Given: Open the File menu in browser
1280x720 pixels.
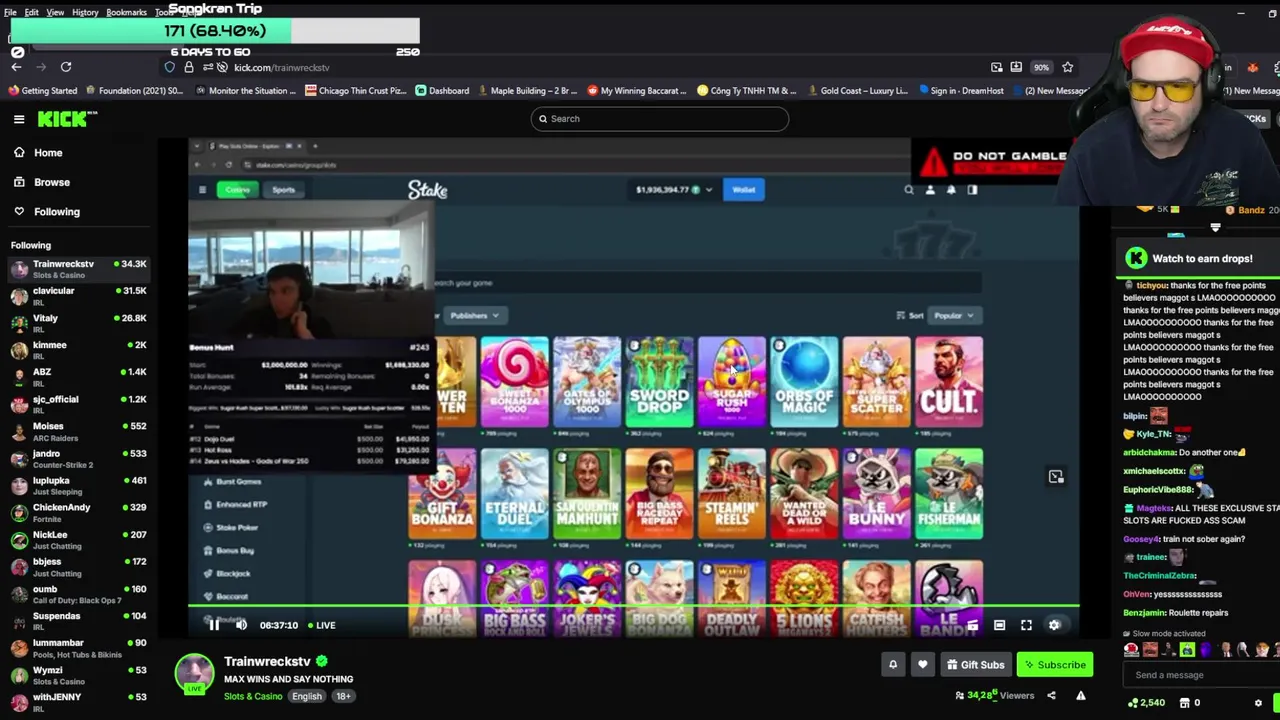Looking at the screenshot, I should (x=10, y=12).
